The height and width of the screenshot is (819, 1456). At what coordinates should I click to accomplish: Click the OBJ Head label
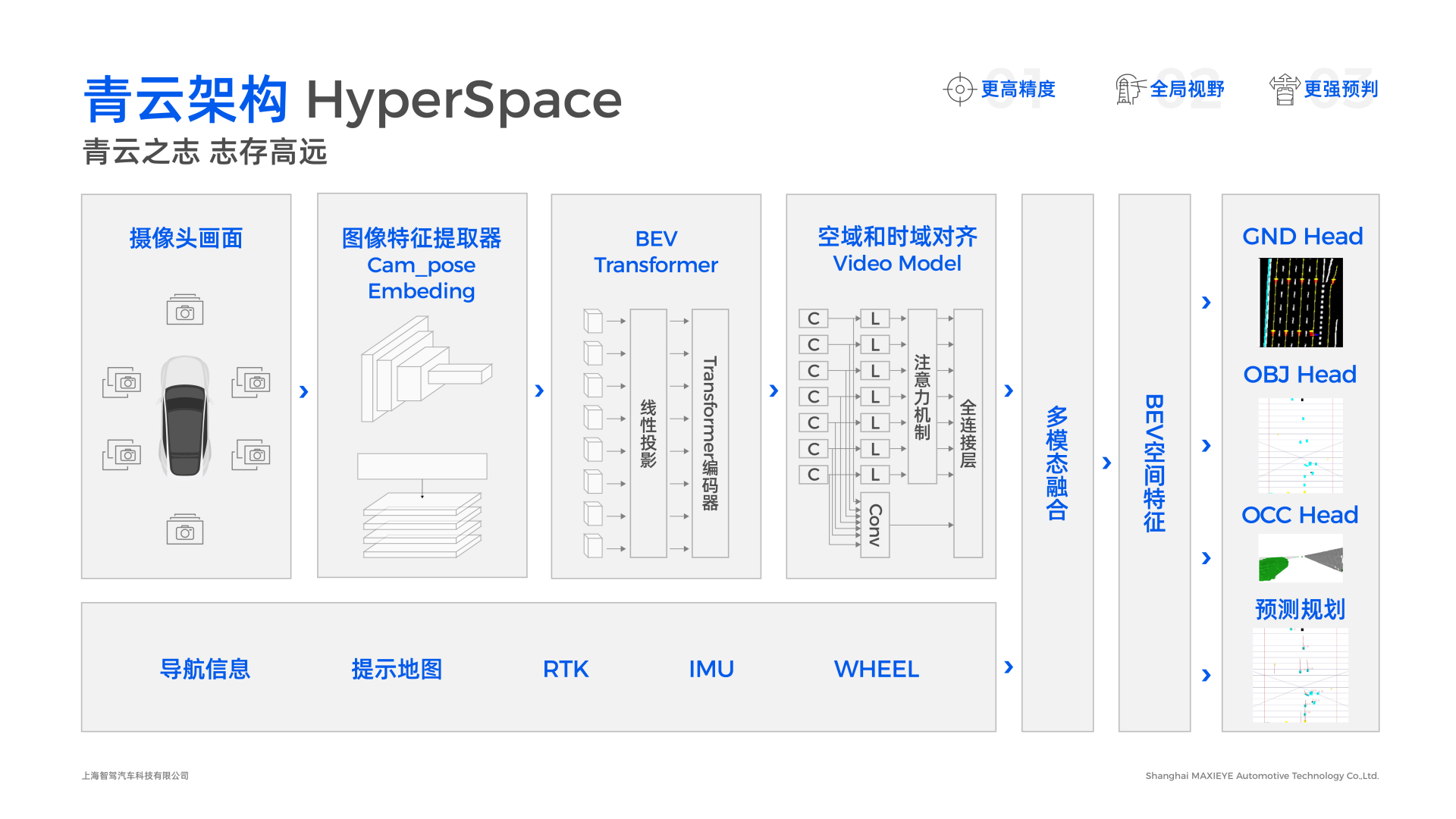tap(1300, 374)
